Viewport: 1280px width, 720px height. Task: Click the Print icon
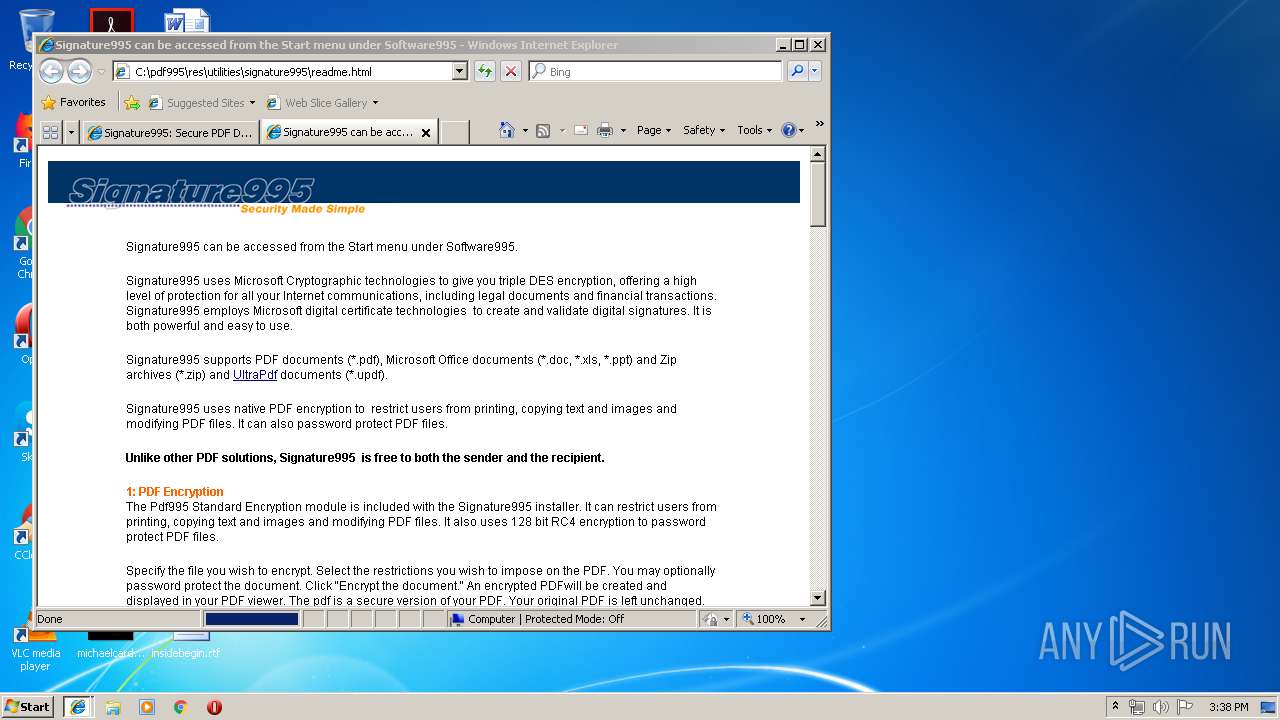tap(605, 130)
